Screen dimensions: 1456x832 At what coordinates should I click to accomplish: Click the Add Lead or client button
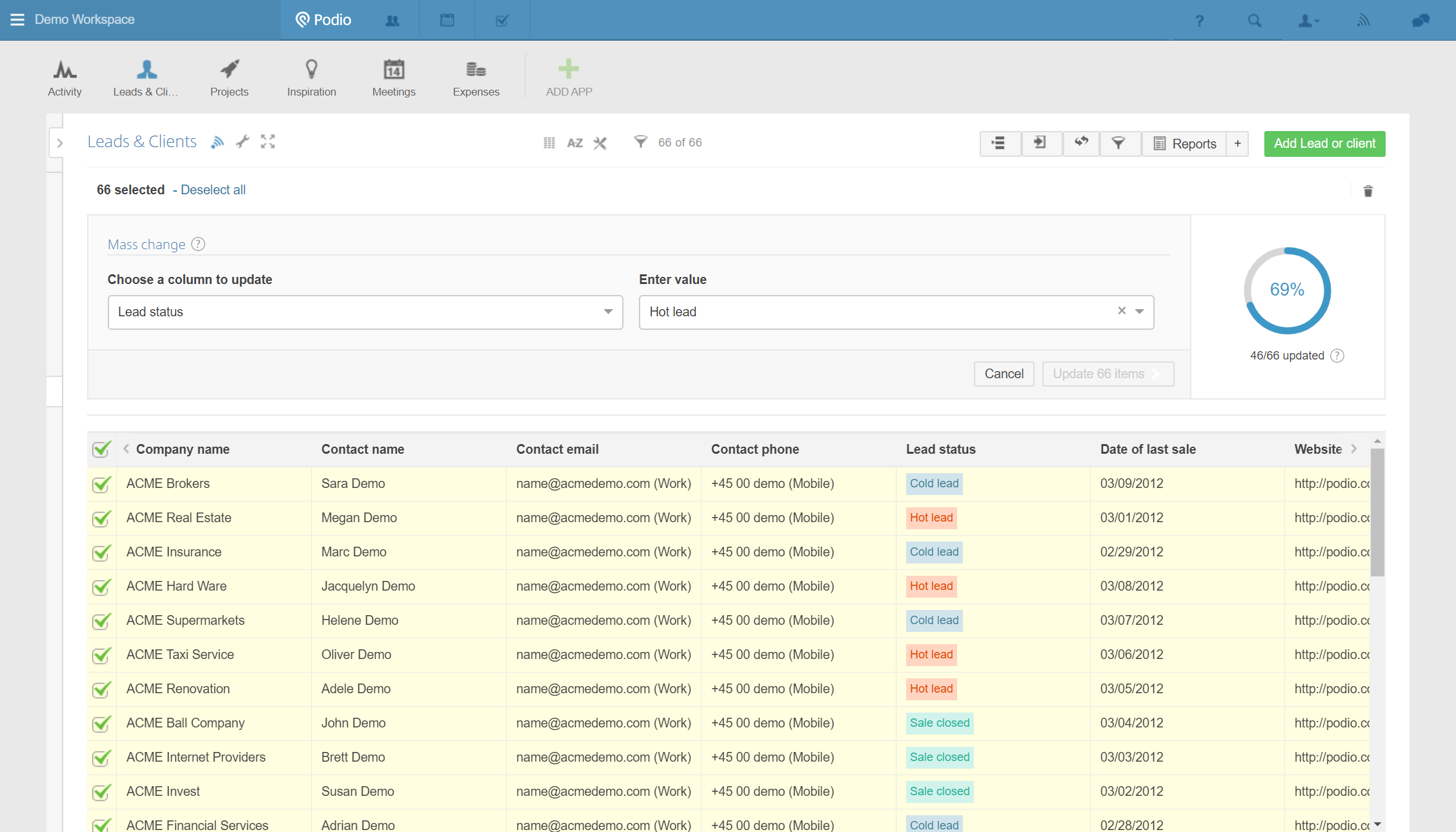pos(1324,143)
